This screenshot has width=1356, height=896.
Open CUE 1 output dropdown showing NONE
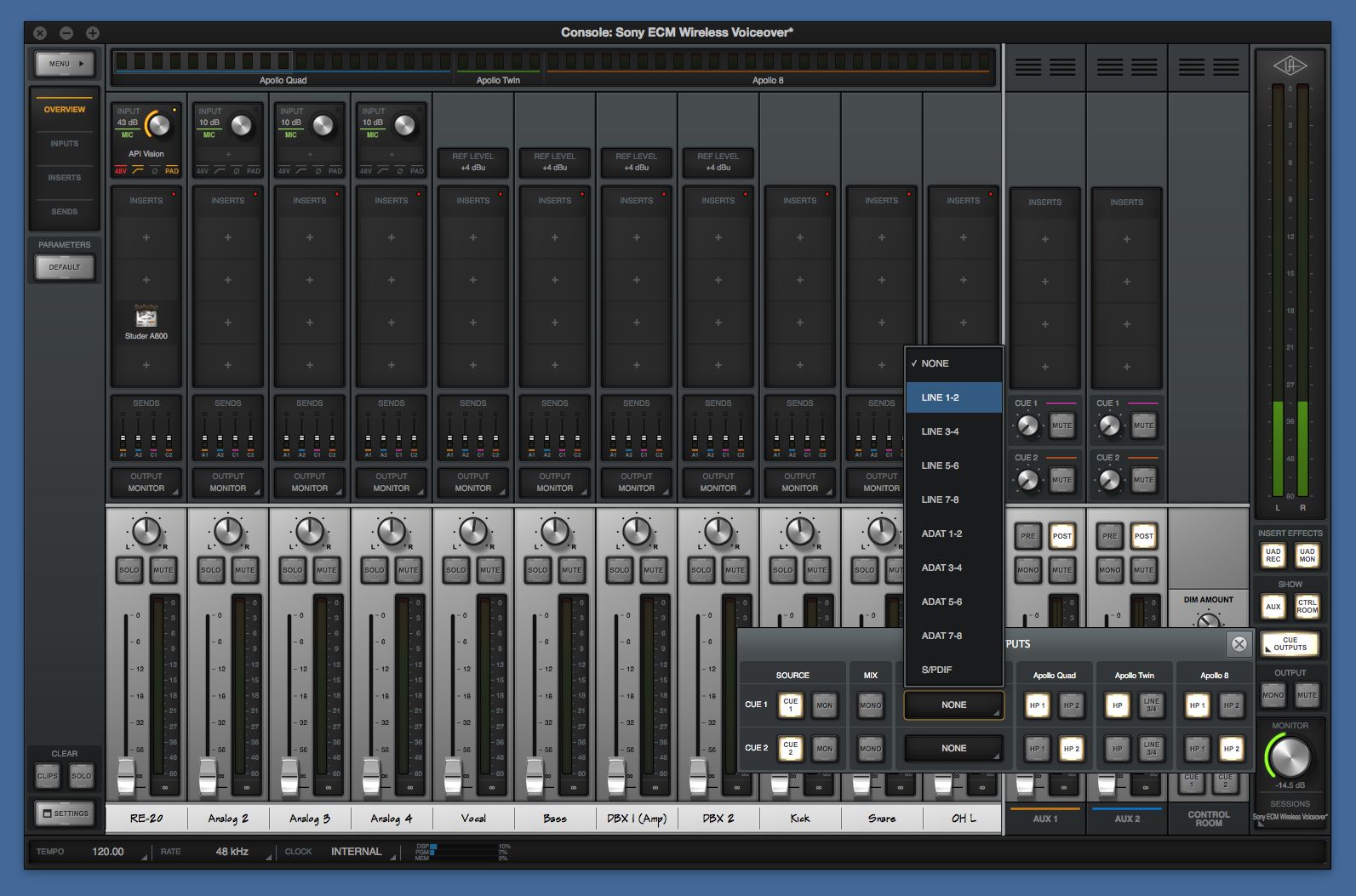point(954,705)
